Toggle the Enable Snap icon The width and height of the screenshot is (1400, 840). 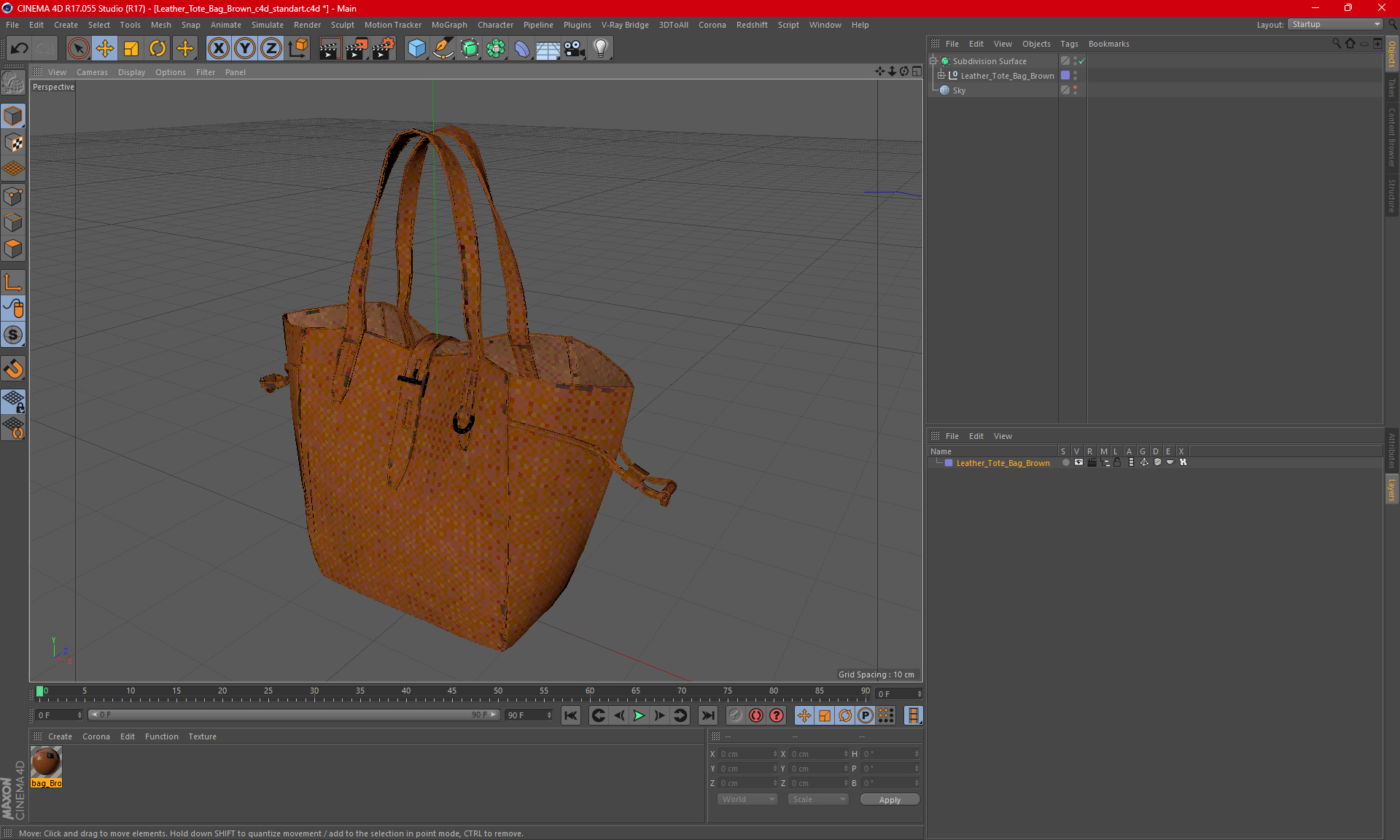tap(13, 369)
